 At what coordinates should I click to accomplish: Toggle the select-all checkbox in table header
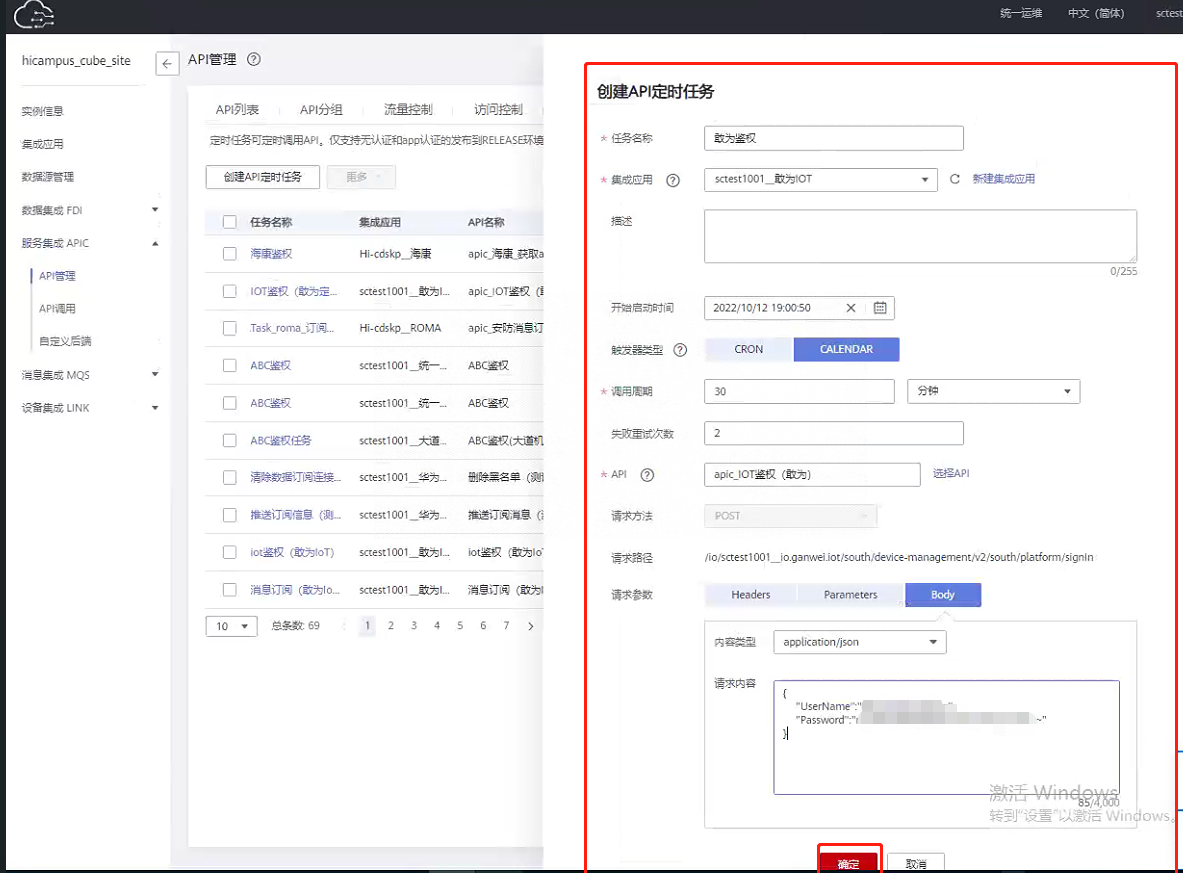click(230, 222)
